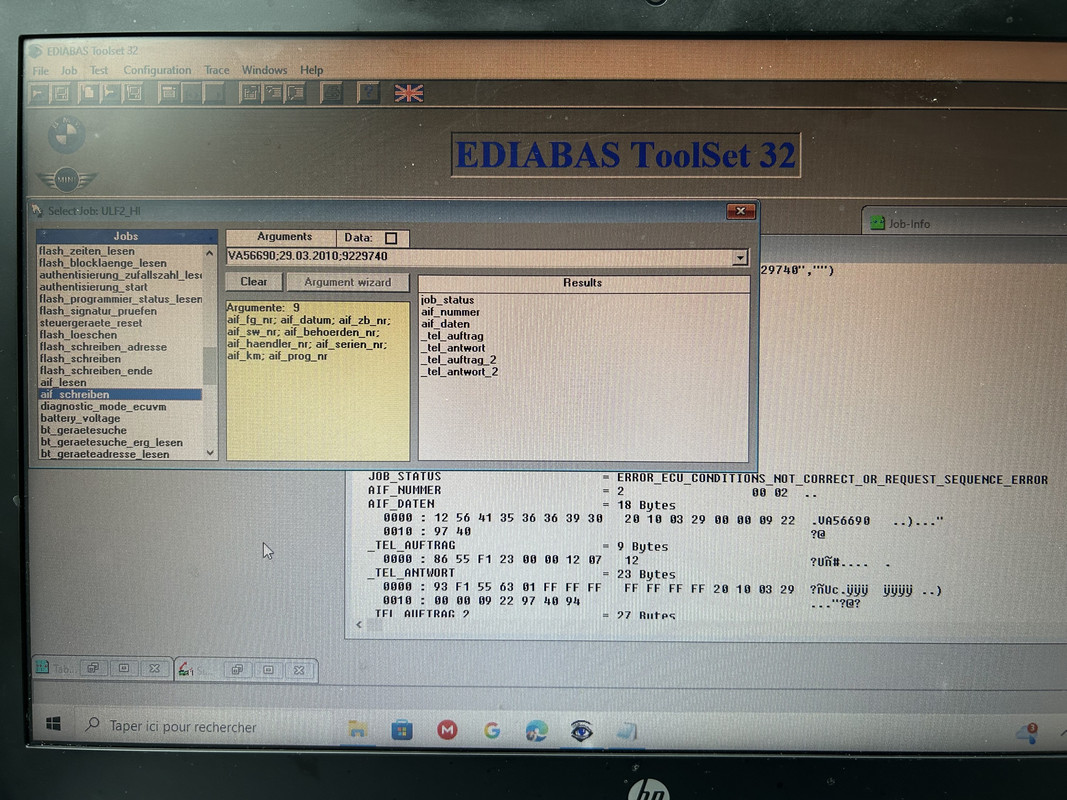Launch Microsoft Edge from the taskbar

pos(536,731)
